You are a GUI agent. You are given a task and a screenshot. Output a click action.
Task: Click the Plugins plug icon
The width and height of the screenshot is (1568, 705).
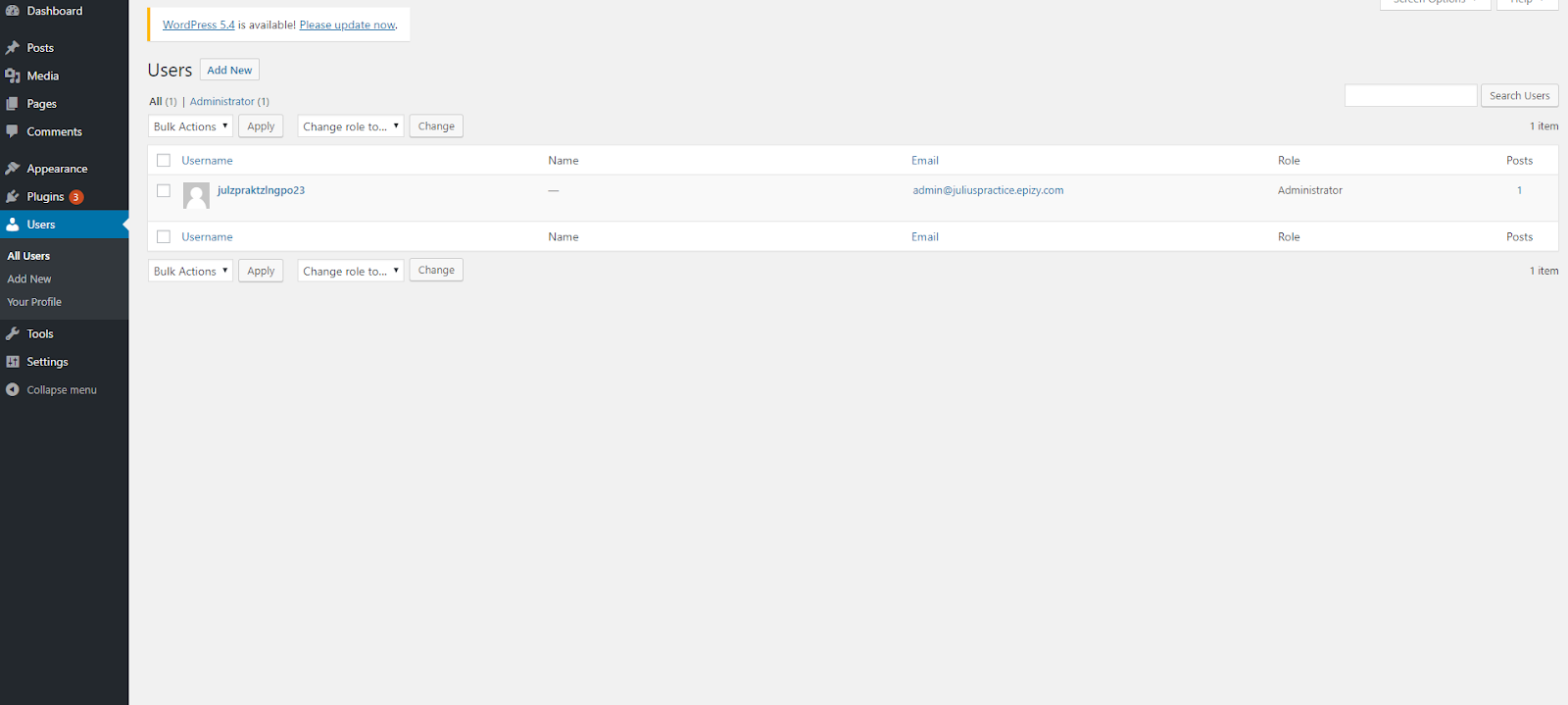13,196
